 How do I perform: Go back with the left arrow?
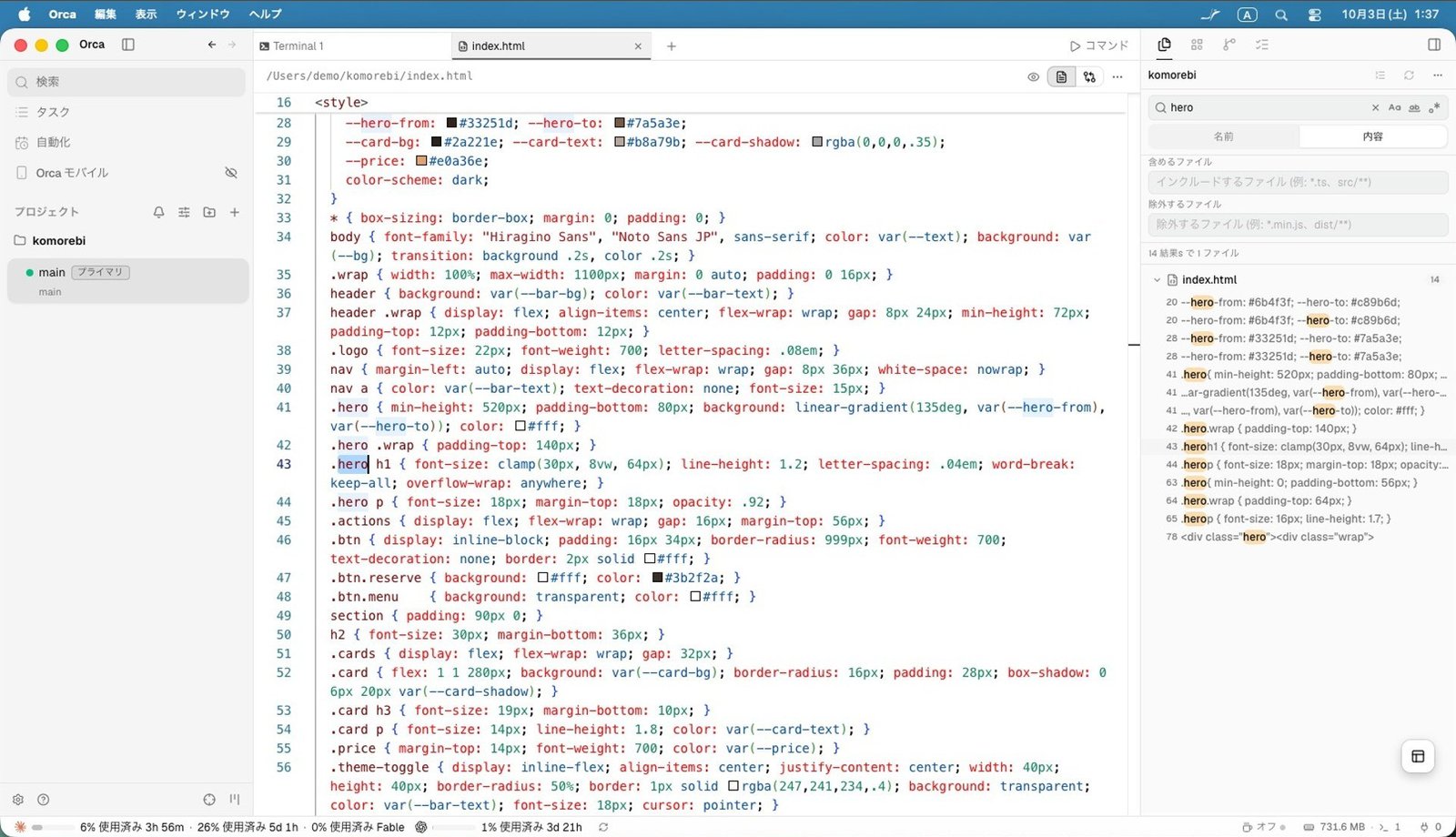[x=212, y=45]
